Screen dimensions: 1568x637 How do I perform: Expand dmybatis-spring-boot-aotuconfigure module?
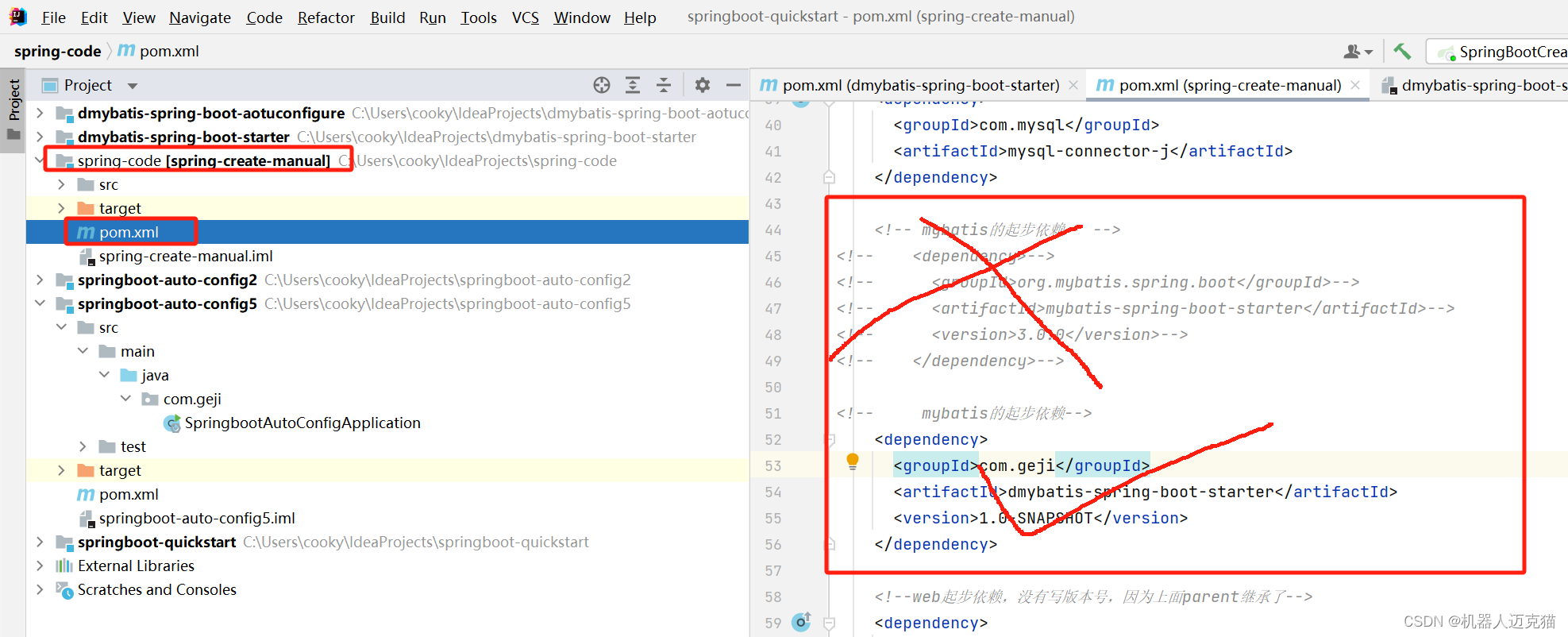tap(40, 114)
